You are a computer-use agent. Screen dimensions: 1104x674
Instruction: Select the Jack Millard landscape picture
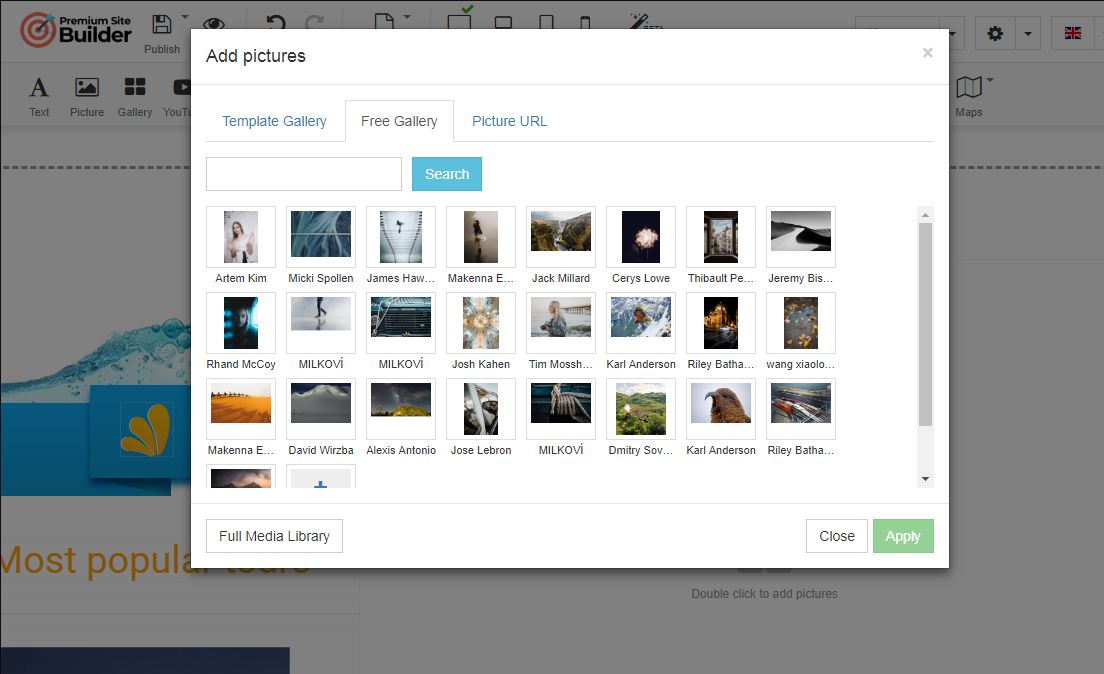560,237
